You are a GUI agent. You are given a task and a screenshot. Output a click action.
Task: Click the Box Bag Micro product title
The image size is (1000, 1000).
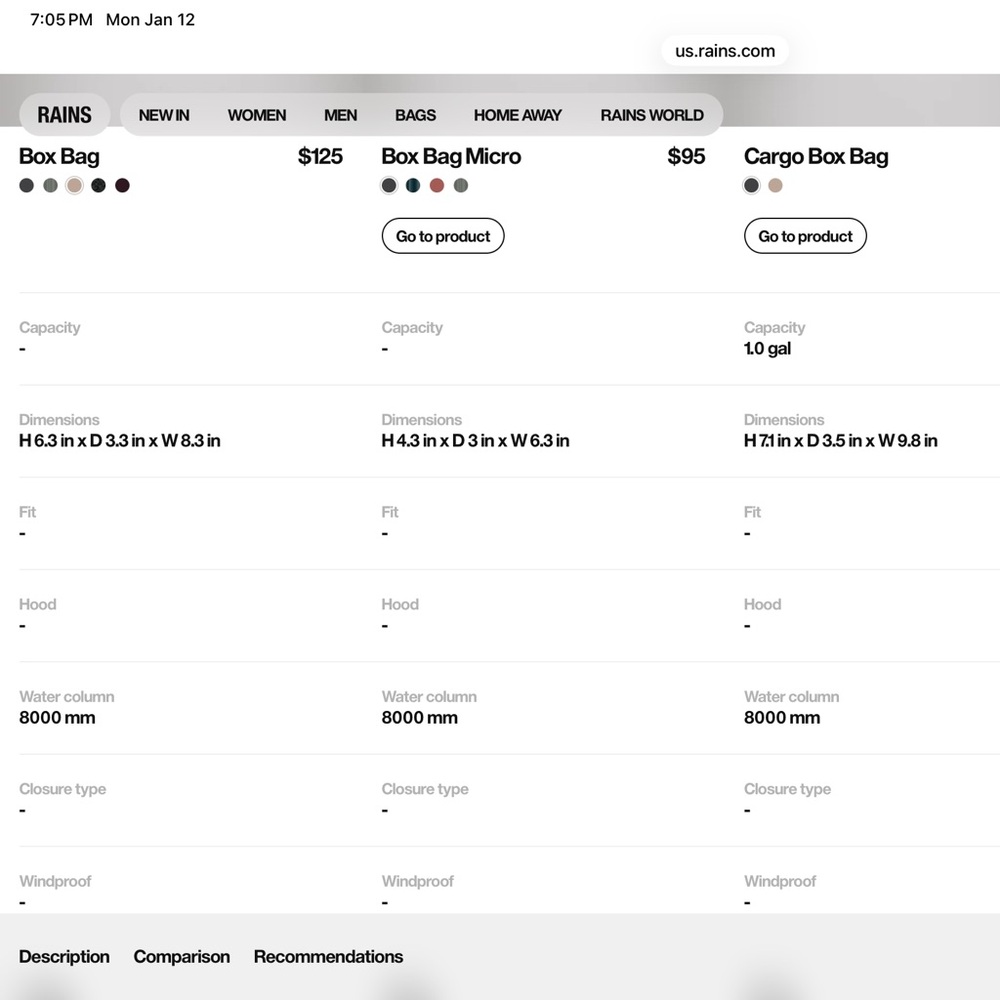point(452,157)
